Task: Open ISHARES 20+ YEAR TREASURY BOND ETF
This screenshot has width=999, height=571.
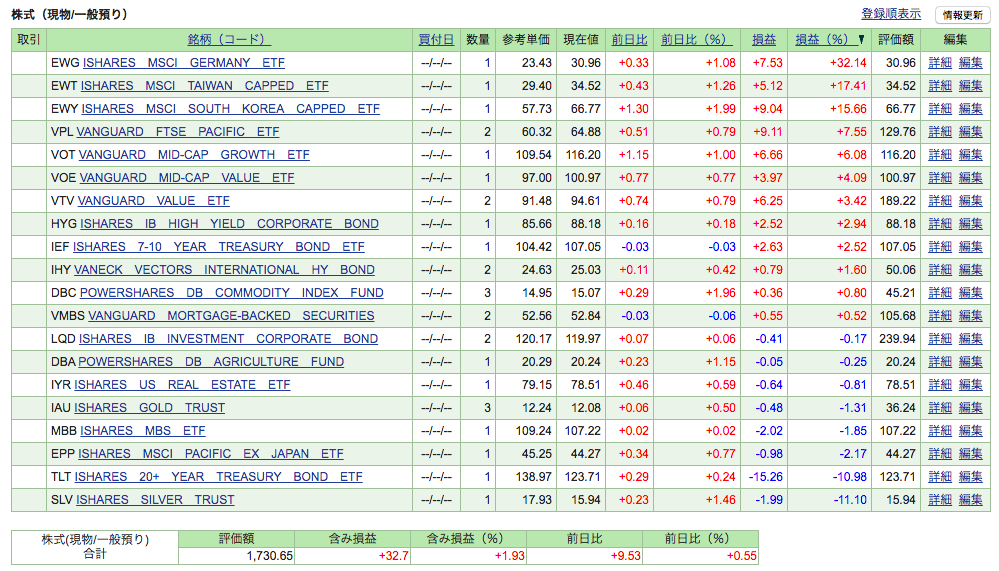Action: coord(219,477)
